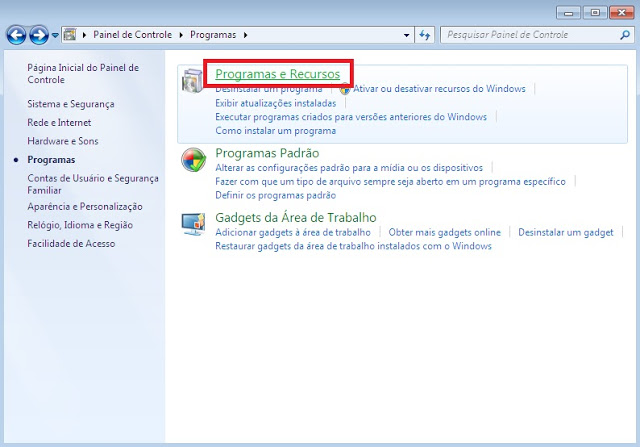Expand arrow after Painel de Controle breadcrumb
Viewport: 640px width, 447px height.
point(181,35)
